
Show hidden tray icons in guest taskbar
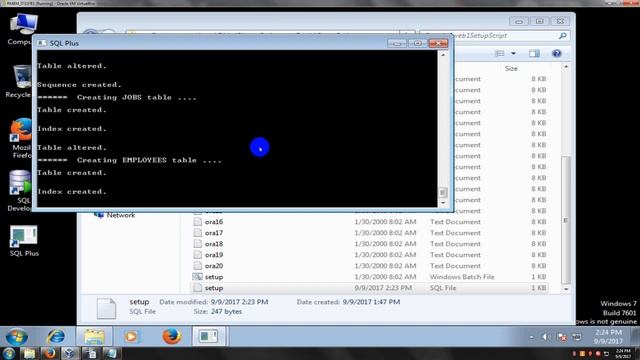(531, 337)
